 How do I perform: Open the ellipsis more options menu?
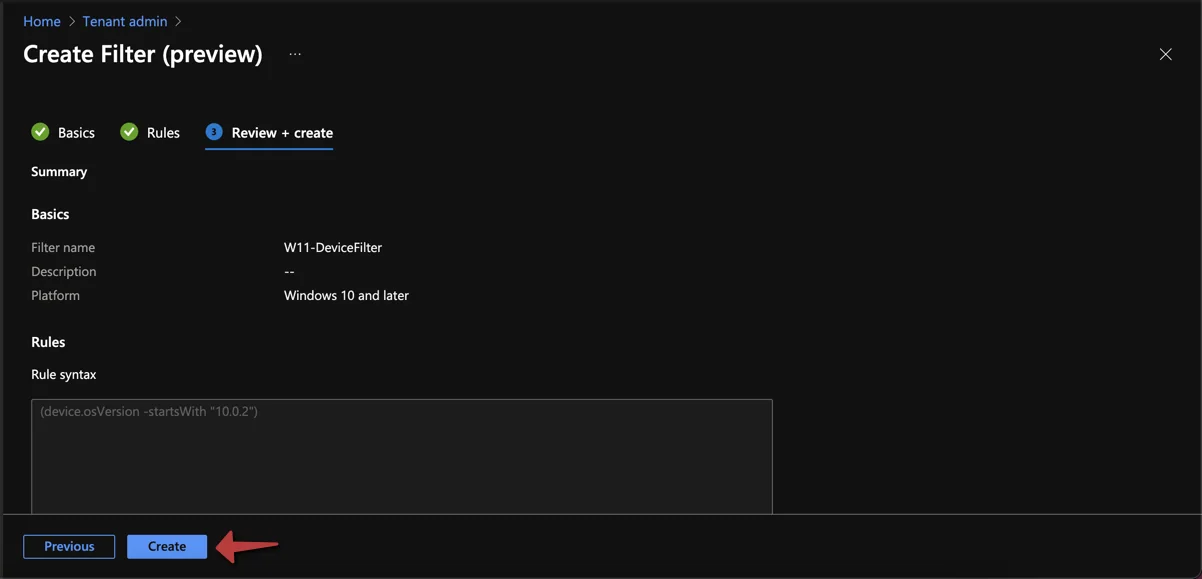295,54
